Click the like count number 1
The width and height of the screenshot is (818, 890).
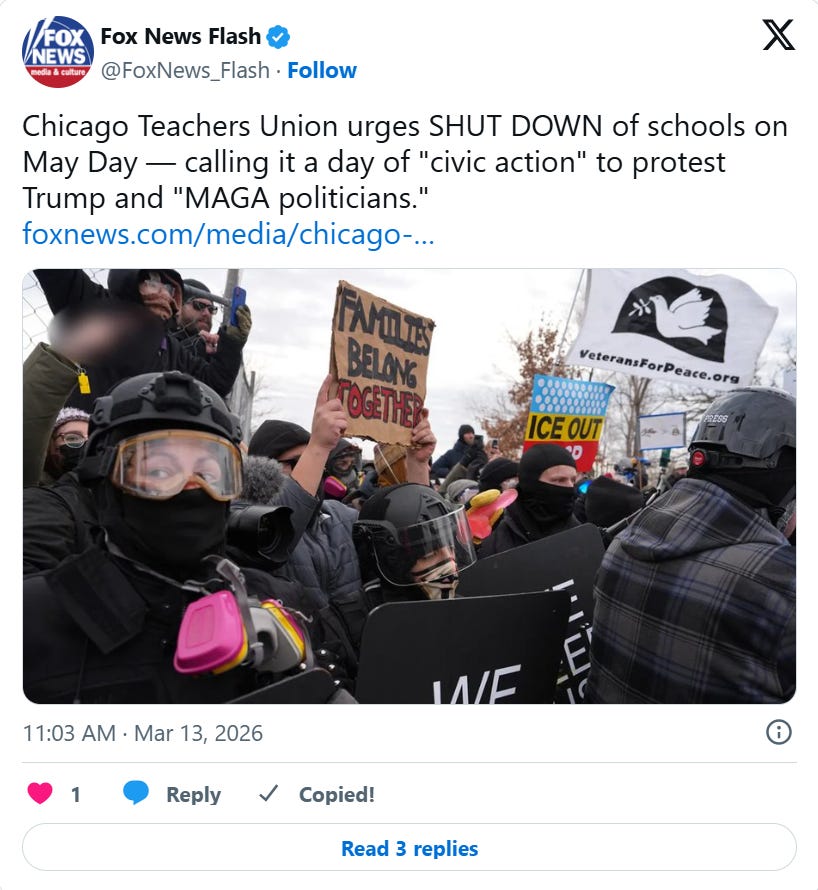75,795
